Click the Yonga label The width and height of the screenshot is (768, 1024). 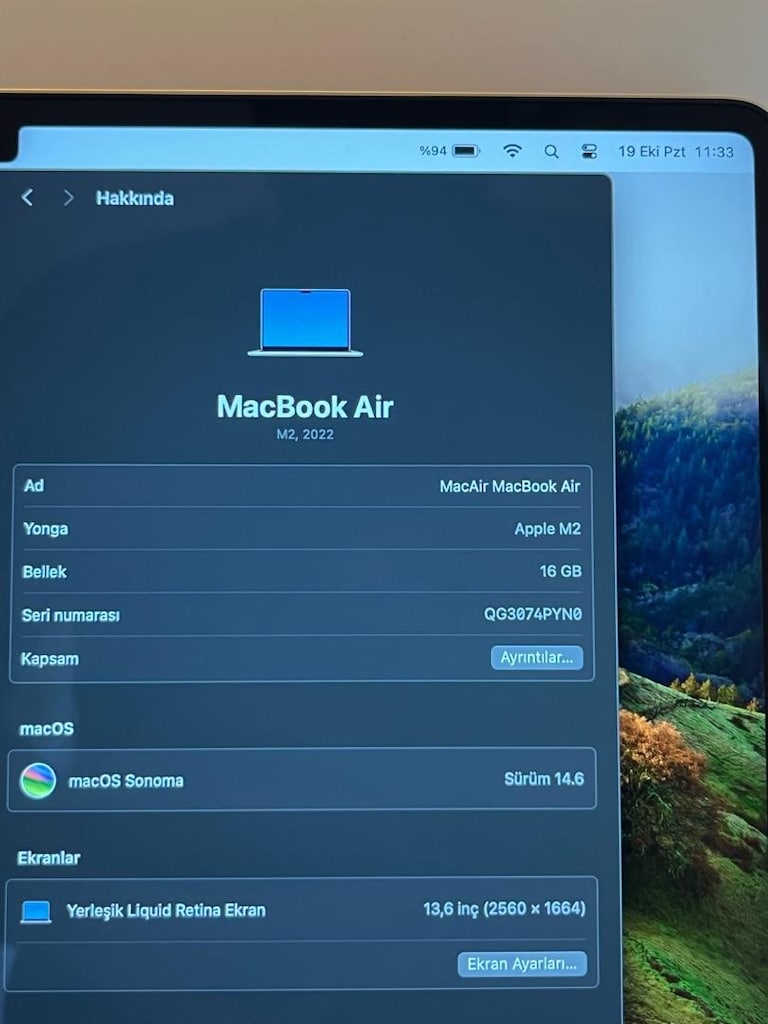coord(45,529)
